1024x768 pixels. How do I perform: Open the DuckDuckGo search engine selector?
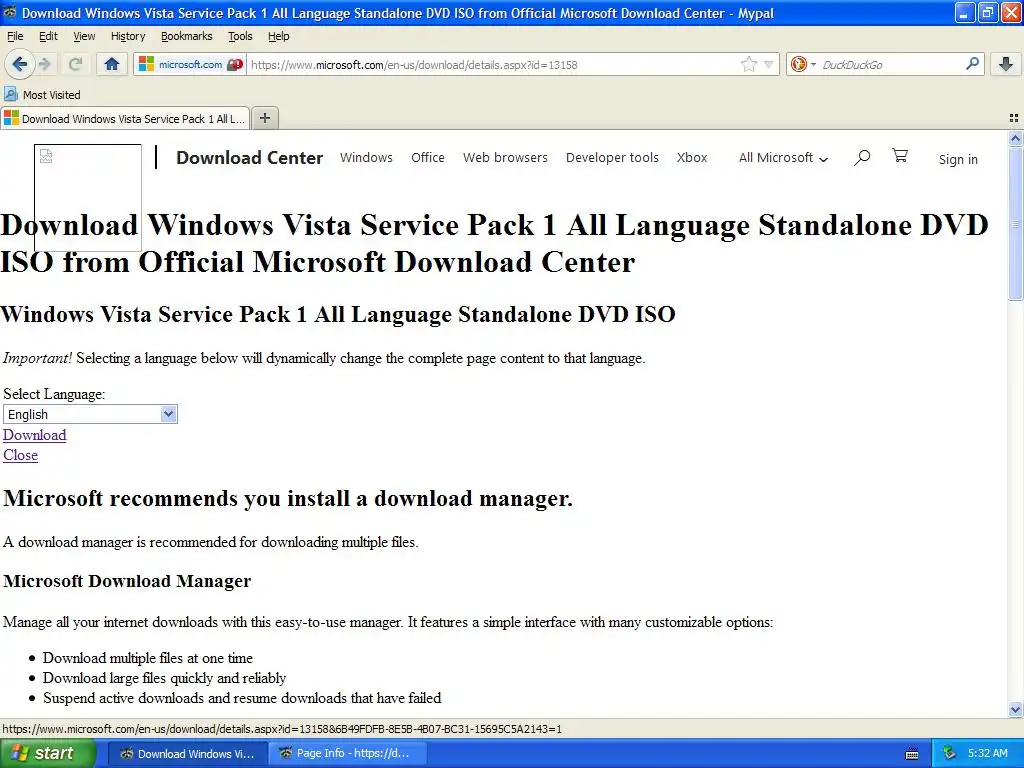(803, 64)
